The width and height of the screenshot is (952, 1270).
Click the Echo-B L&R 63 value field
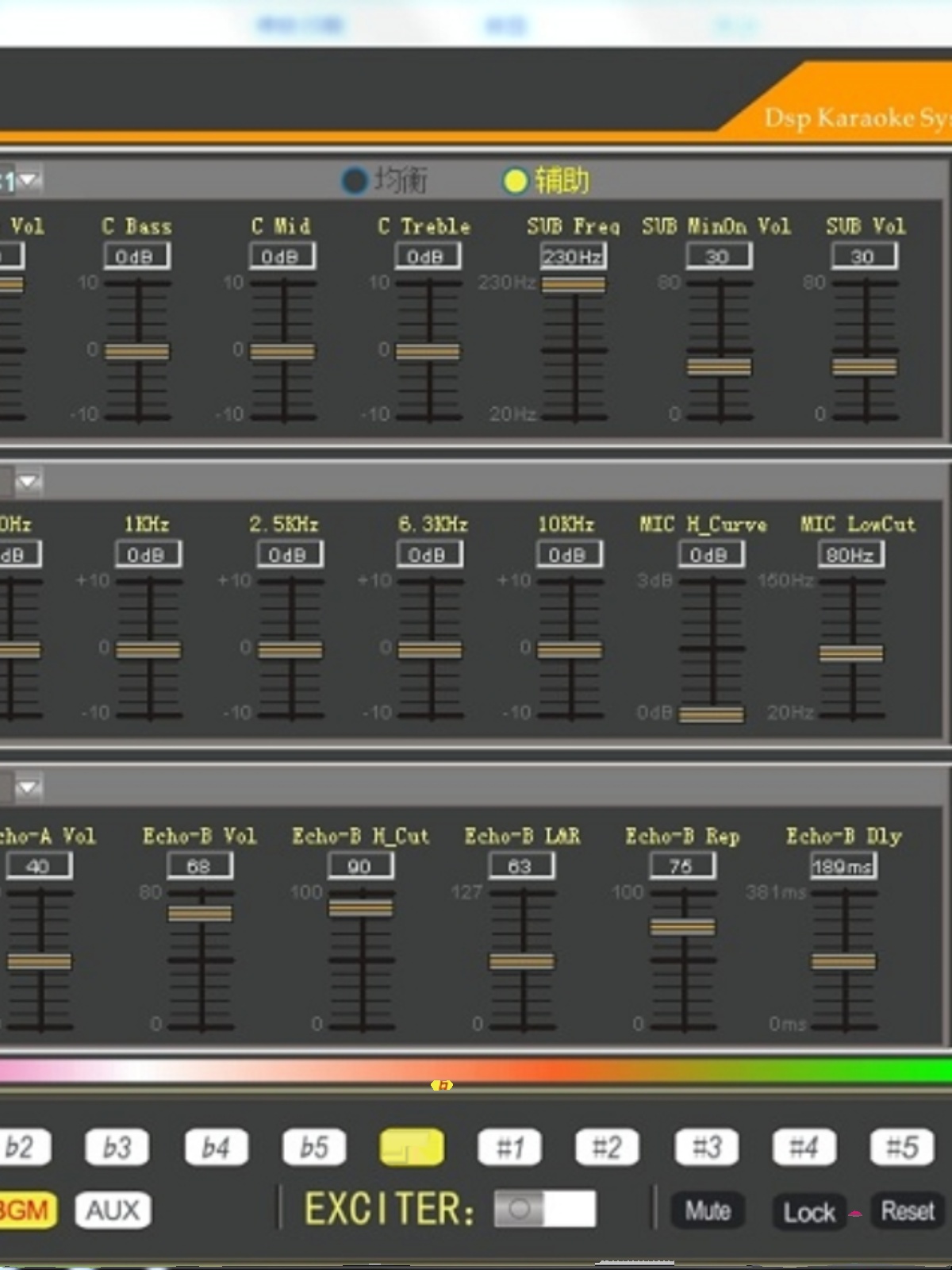click(x=521, y=865)
